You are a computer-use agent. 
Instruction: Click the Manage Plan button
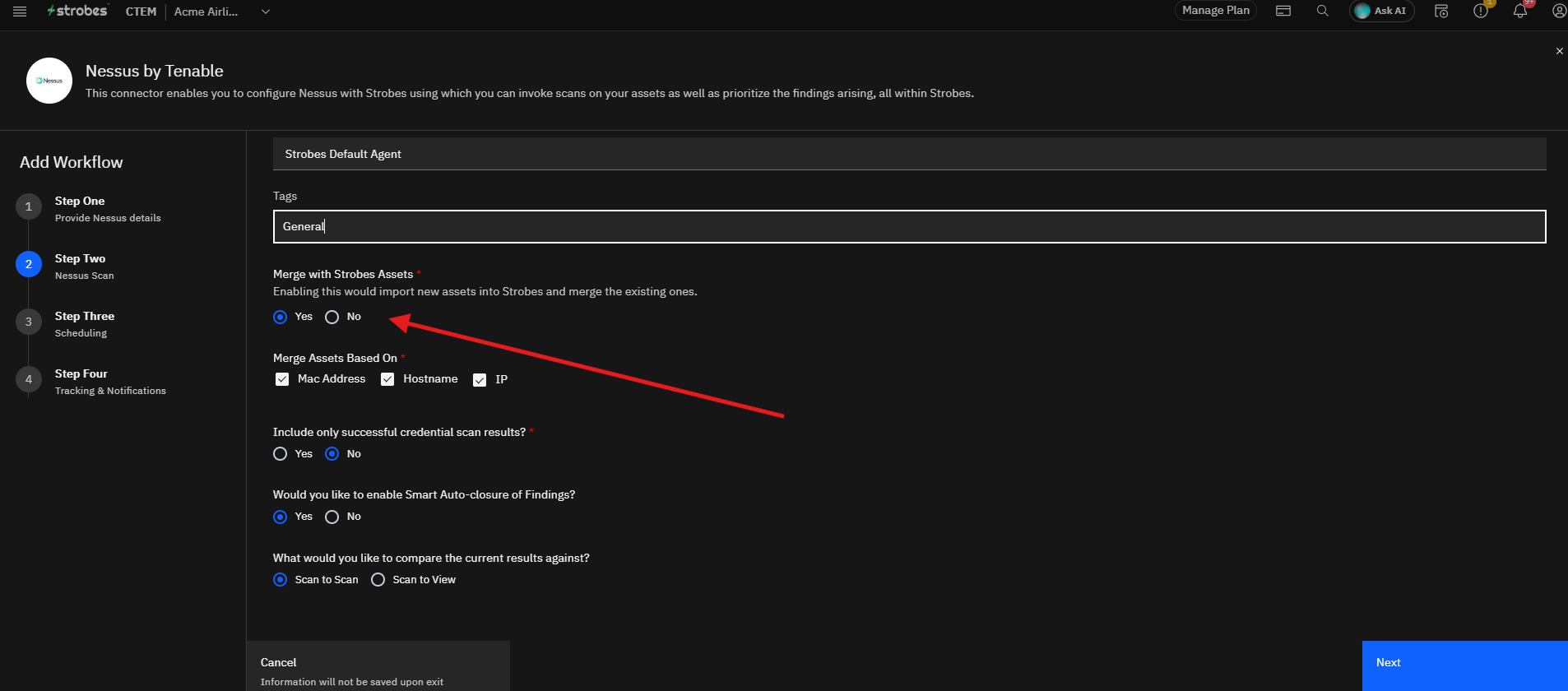tap(1216, 11)
